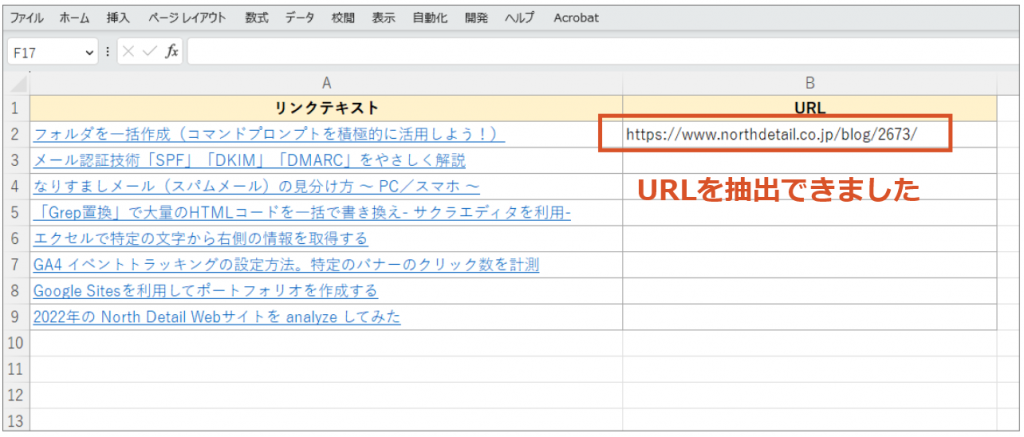Click the formula bar cancel X icon
This screenshot has width=1024, height=437.
click(129, 52)
